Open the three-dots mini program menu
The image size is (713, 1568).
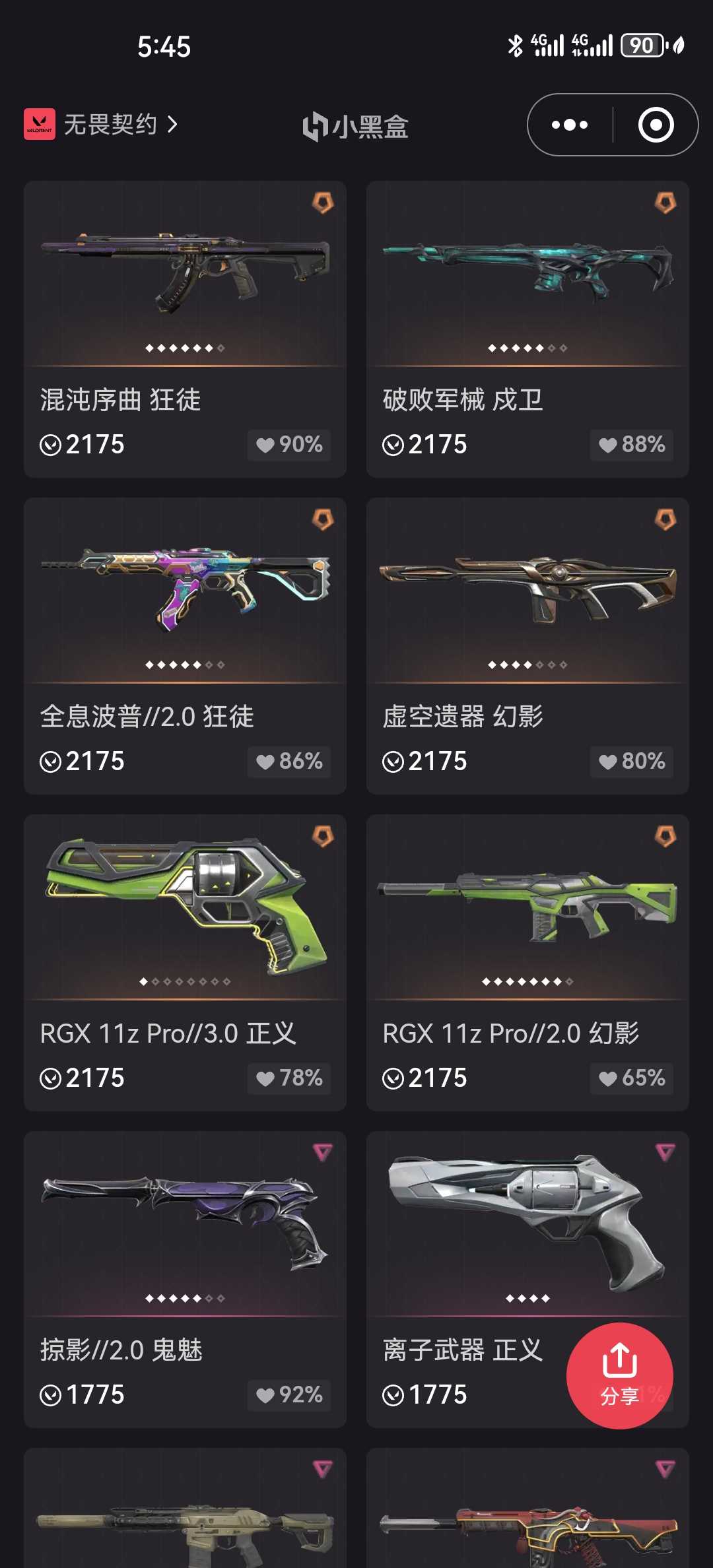(570, 125)
